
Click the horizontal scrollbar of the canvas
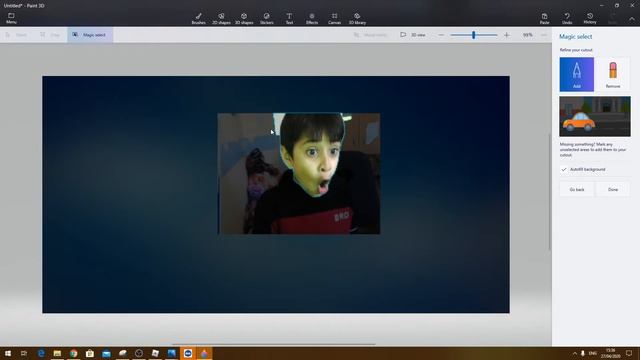pyautogui.click(x=273, y=344)
